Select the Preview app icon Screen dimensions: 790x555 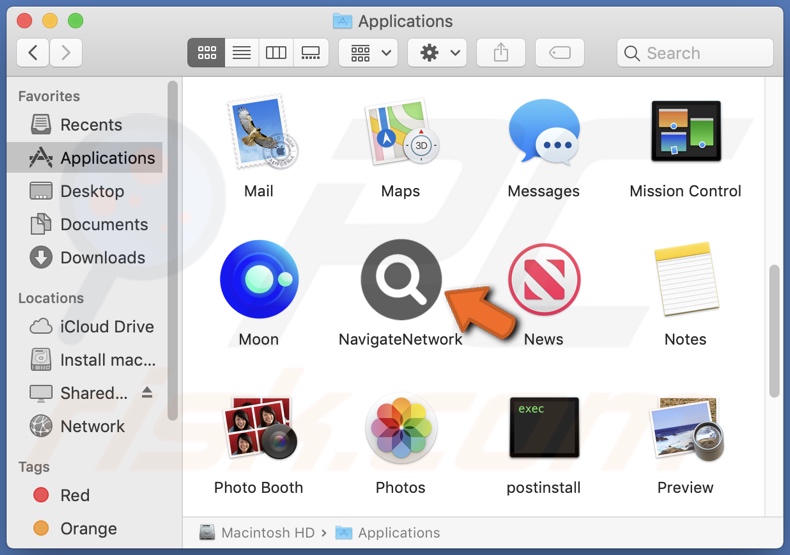pos(686,428)
